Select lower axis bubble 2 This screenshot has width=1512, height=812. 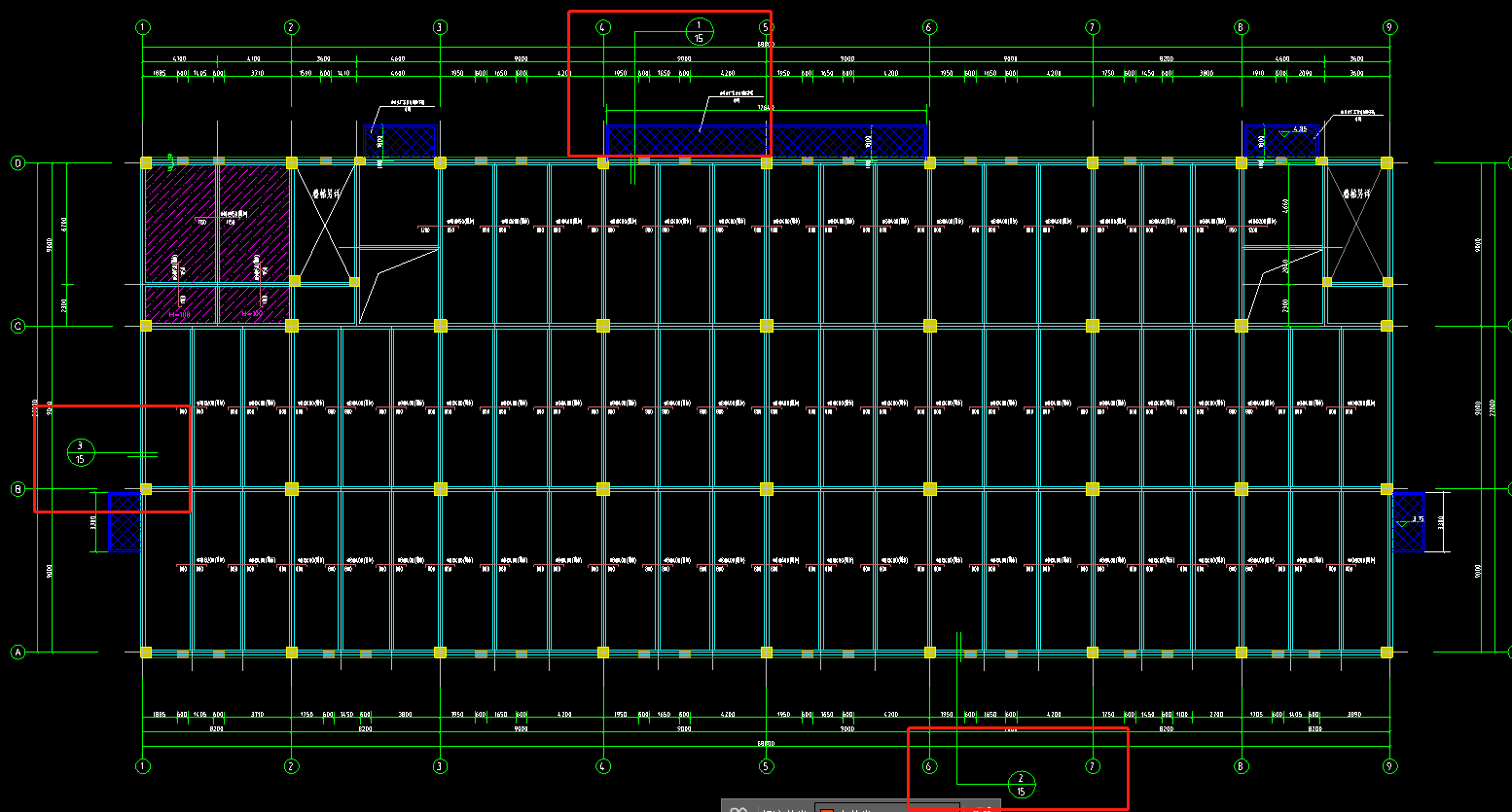(x=291, y=766)
